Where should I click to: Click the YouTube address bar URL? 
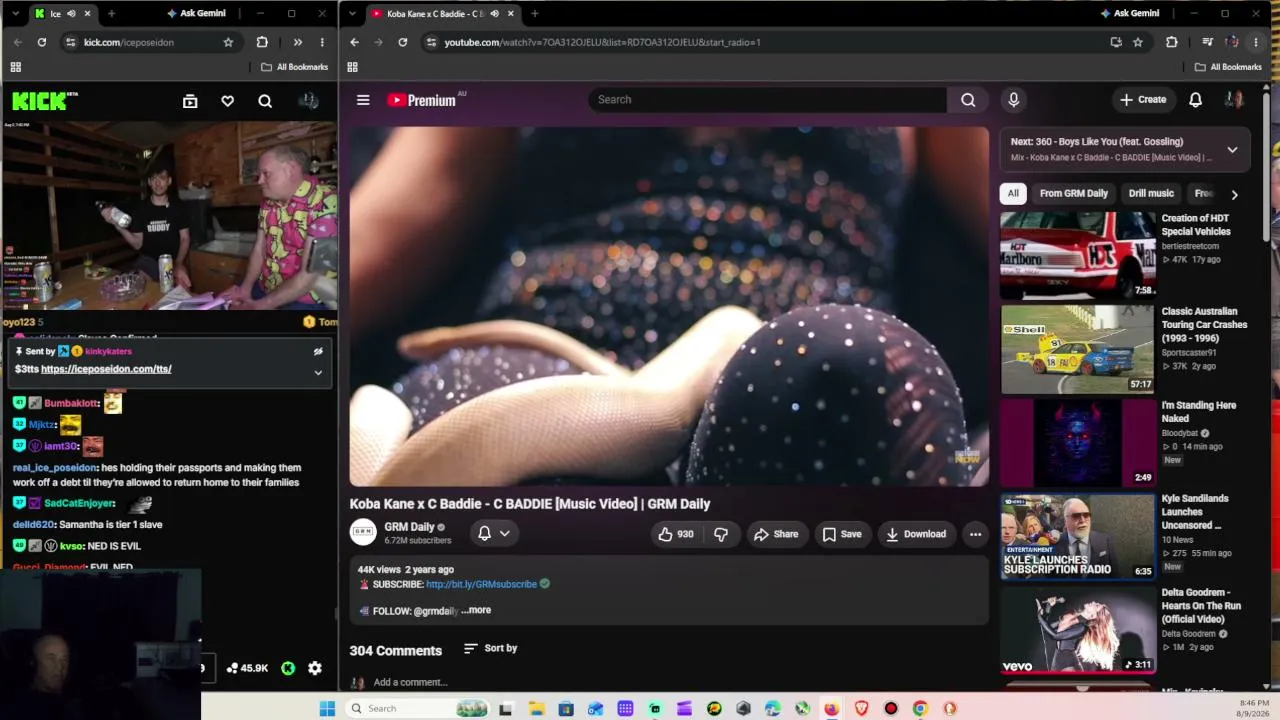tap(602, 42)
